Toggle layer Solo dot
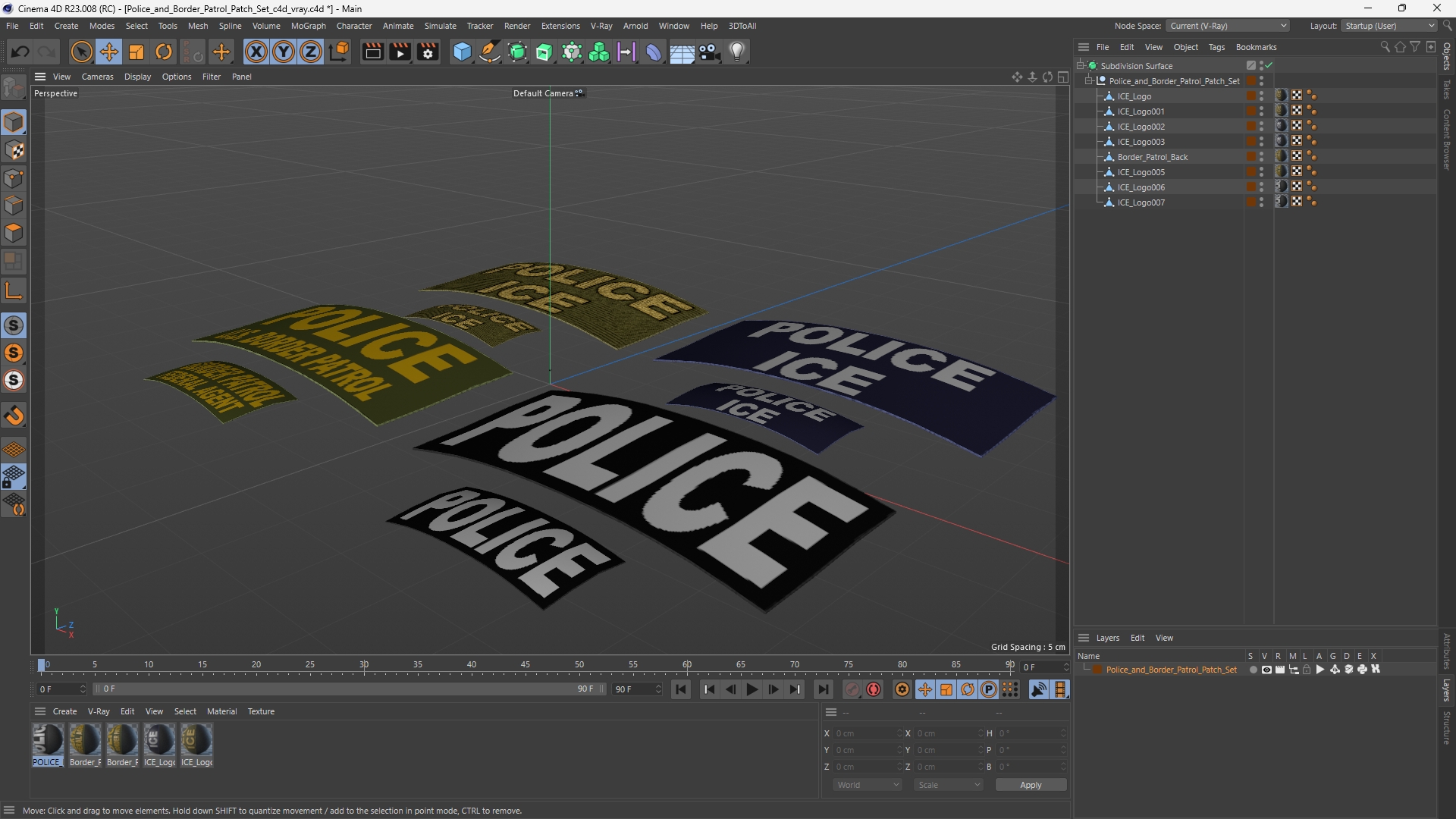 [x=1253, y=670]
